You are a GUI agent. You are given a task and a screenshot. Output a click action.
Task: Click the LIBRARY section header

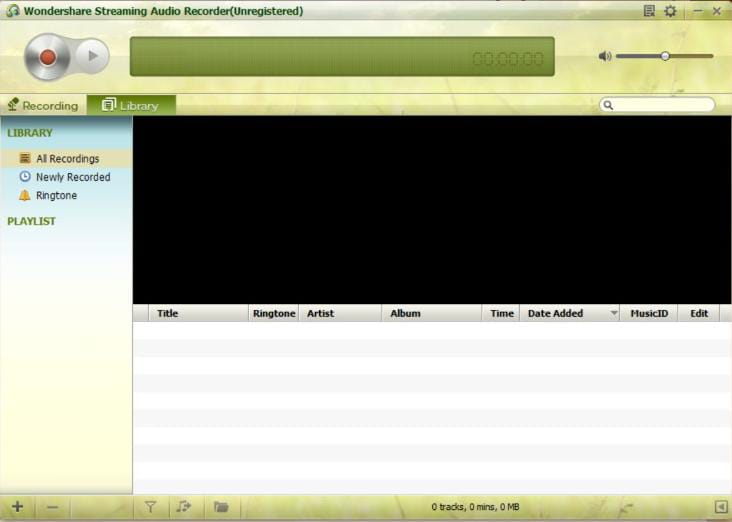[x=30, y=133]
